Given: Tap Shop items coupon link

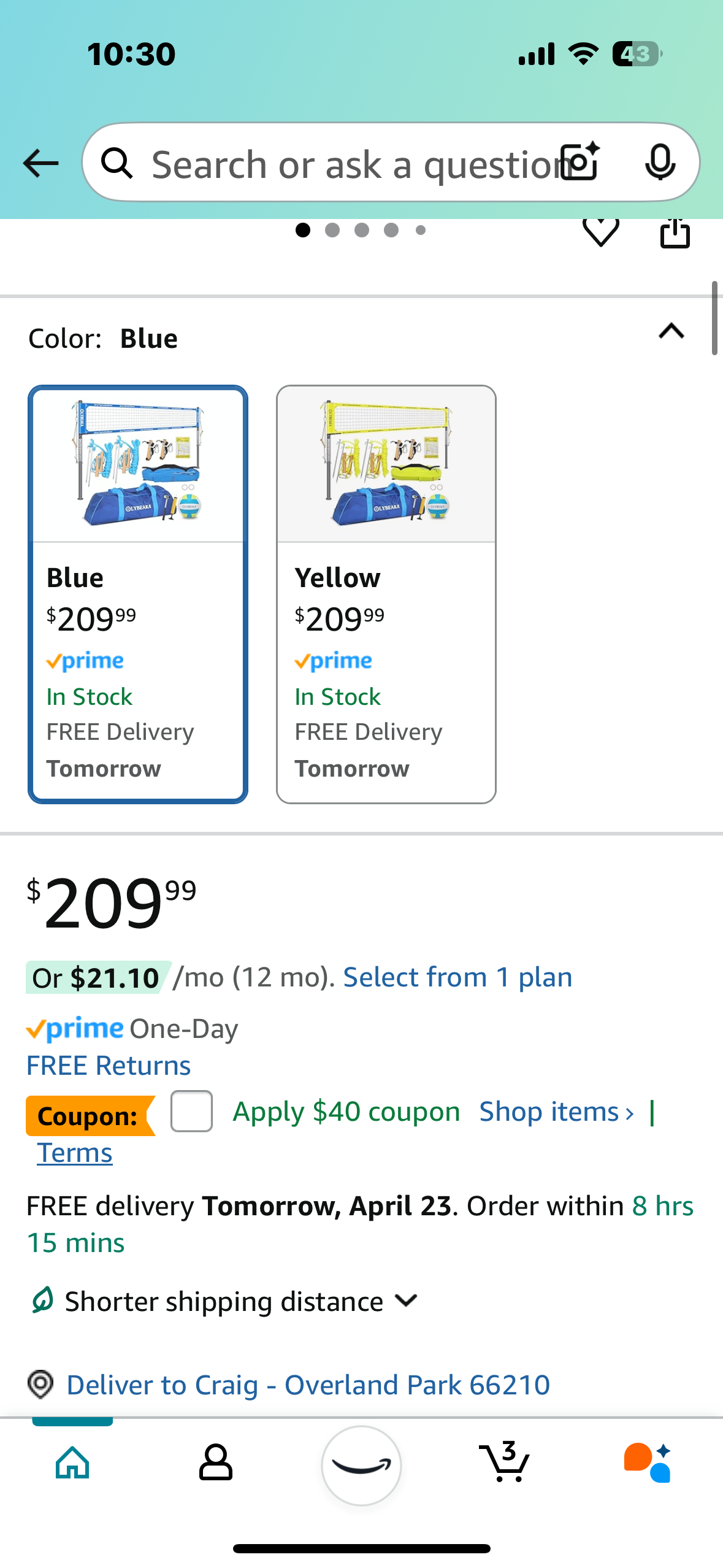Looking at the screenshot, I should (x=556, y=1112).
